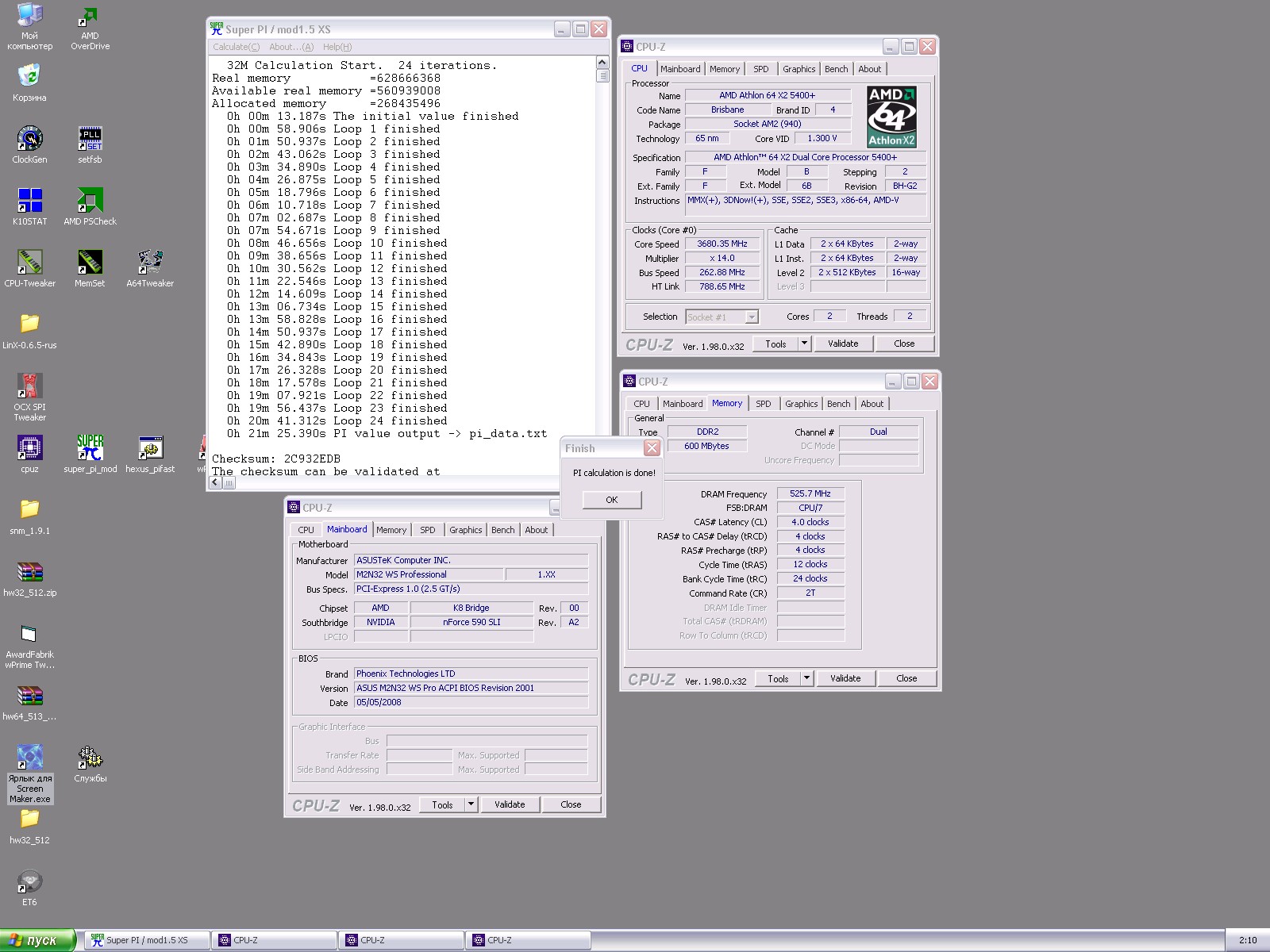Open the hw64_513 archive icon
This screenshot has height=952, width=1270.
pyautogui.click(x=29, y=702)
